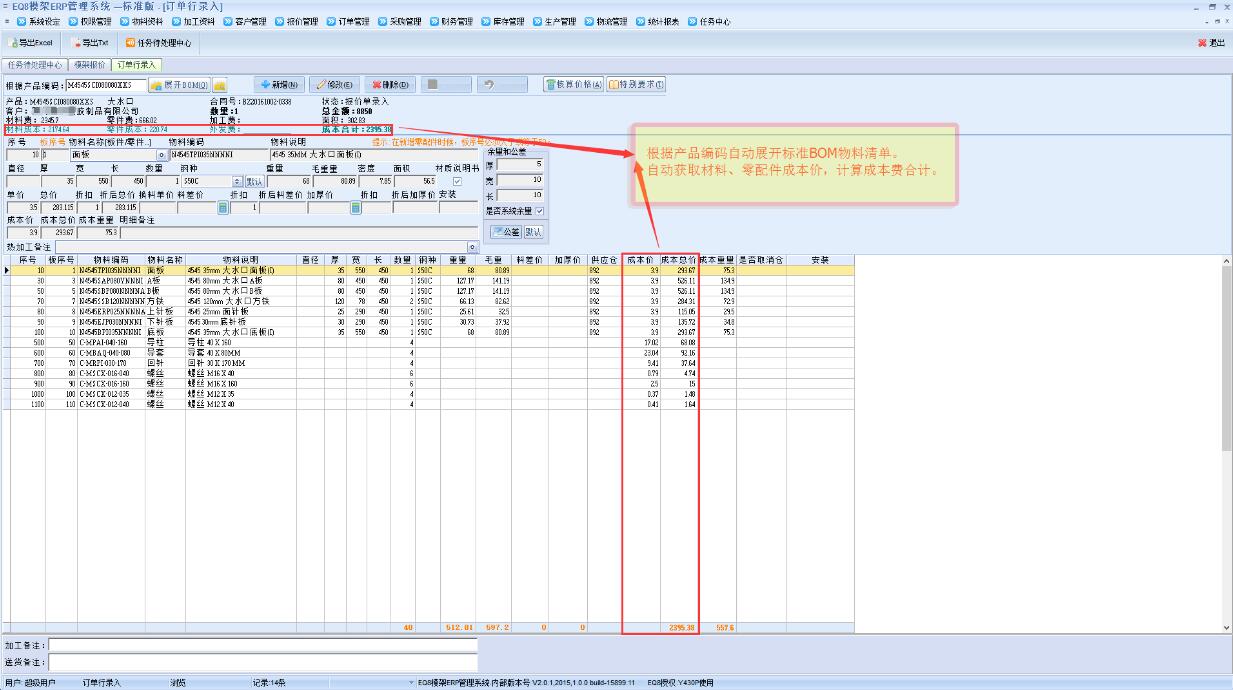The image size is (1233, 690).
Task: Click the 送货备注 input field
Action: (x=263, y=662)
